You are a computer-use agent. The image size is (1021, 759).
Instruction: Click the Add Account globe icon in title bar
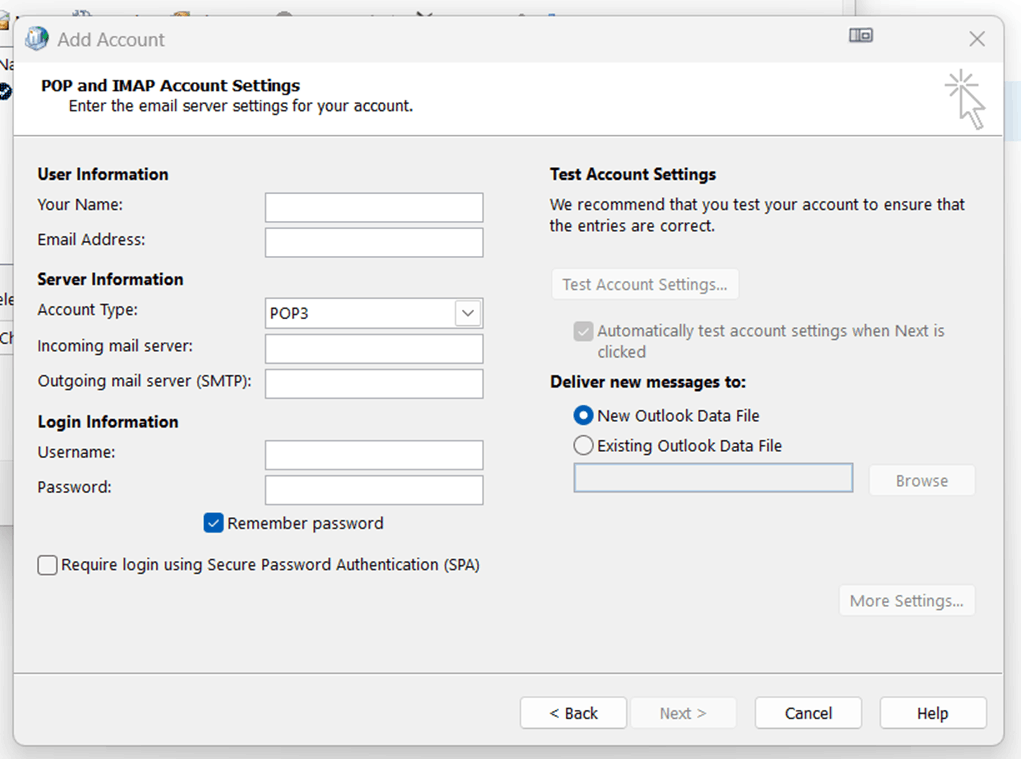(x=37, y=39)
